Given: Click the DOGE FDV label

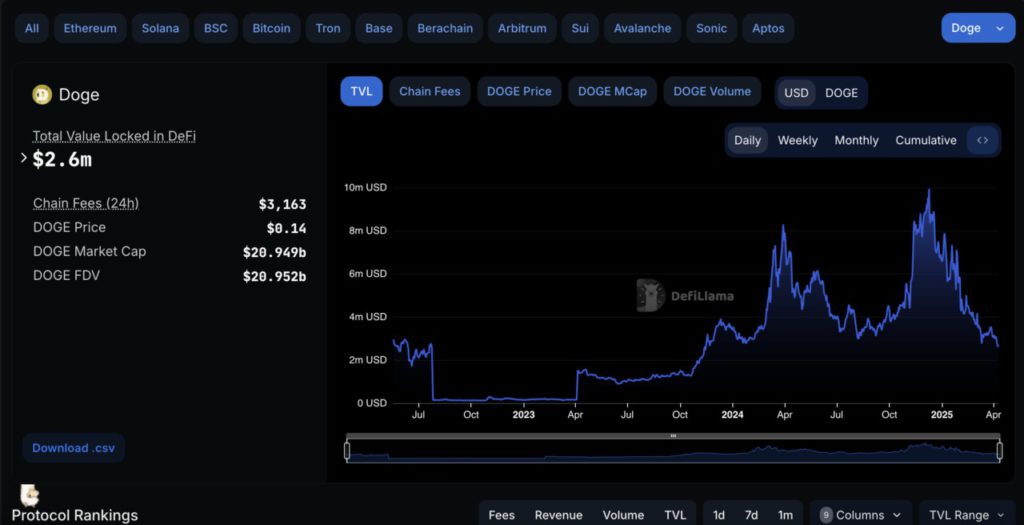Looking at the screenshot, I should pyautogui.click(x=67, y=276).
